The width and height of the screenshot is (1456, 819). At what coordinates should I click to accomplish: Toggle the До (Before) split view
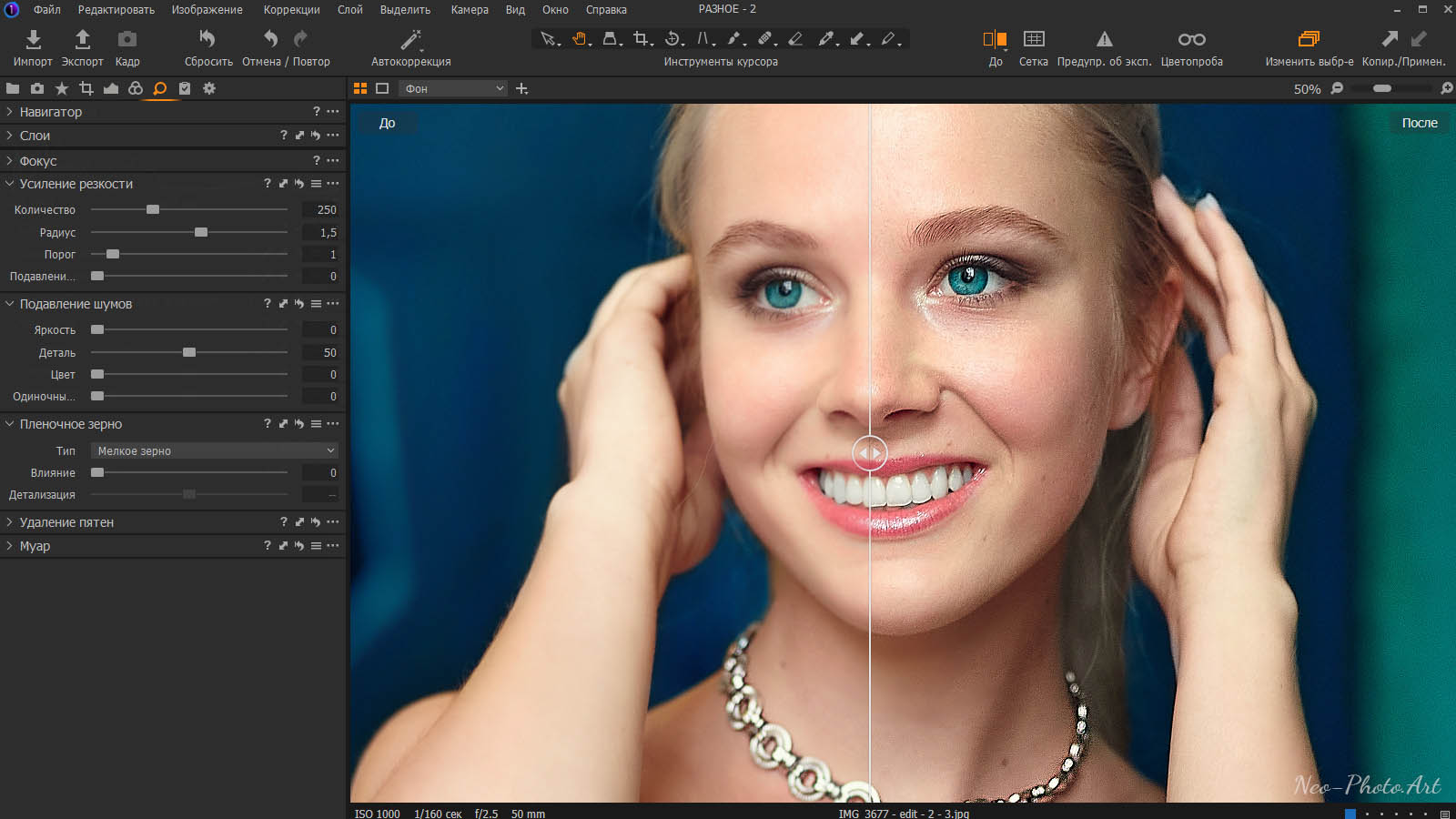[995, 39]
